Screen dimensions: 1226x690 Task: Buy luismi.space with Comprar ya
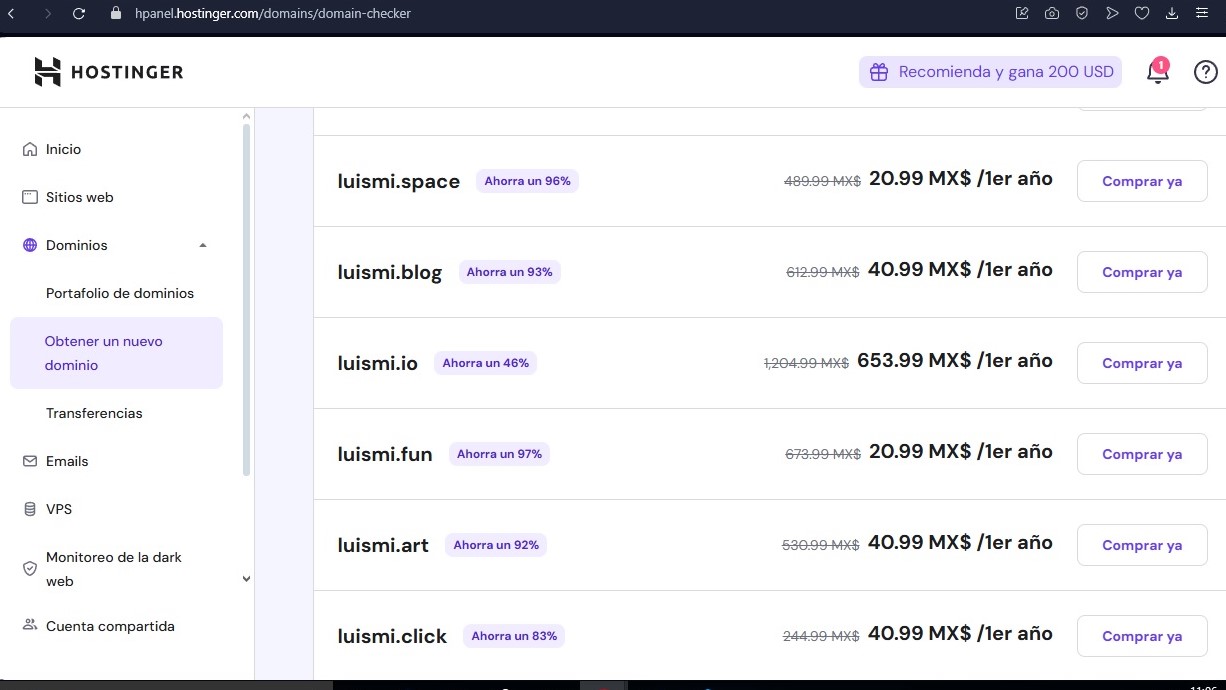(1142, 181)
